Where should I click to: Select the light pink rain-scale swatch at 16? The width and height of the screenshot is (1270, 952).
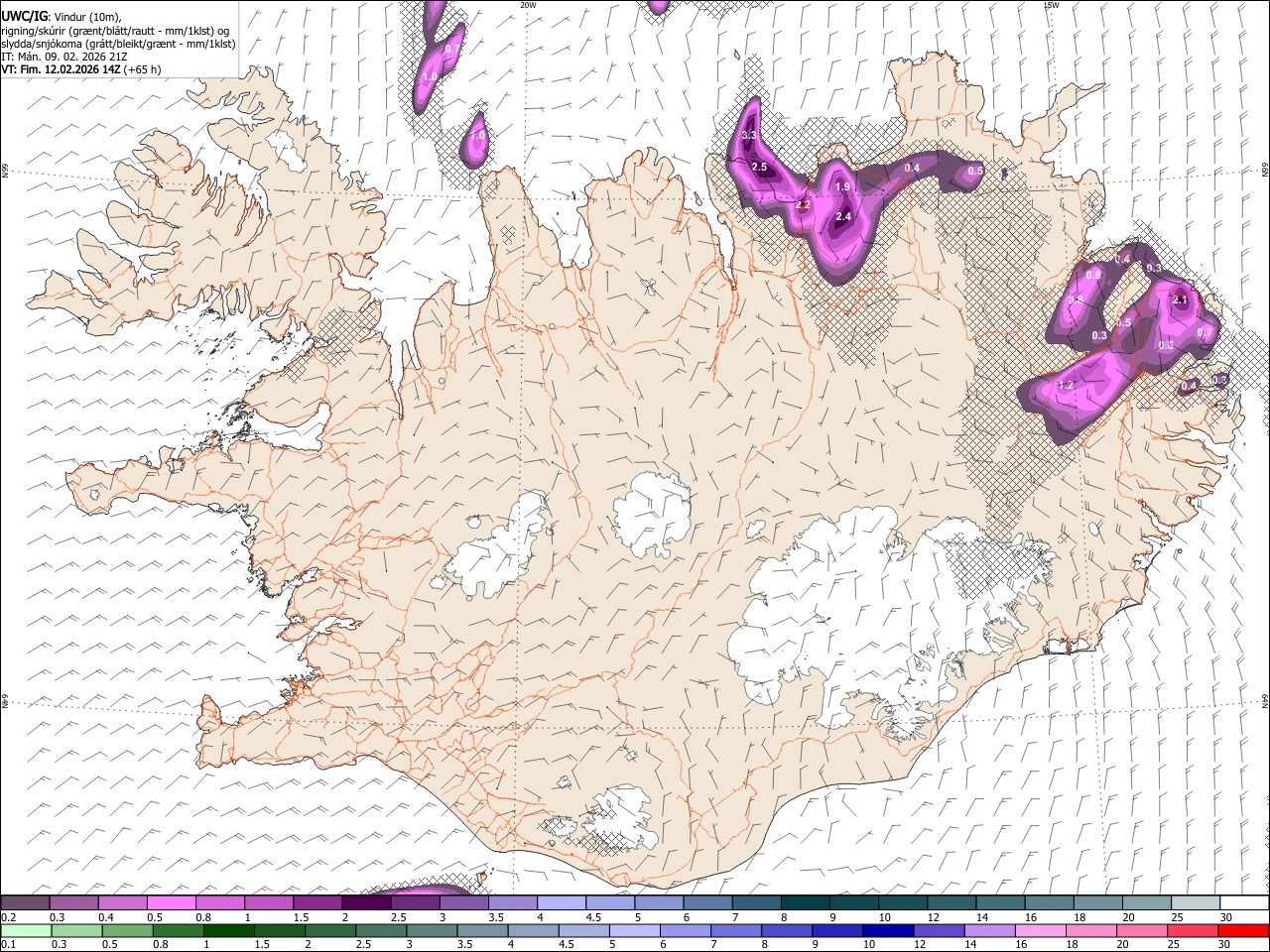point(1041,930)
